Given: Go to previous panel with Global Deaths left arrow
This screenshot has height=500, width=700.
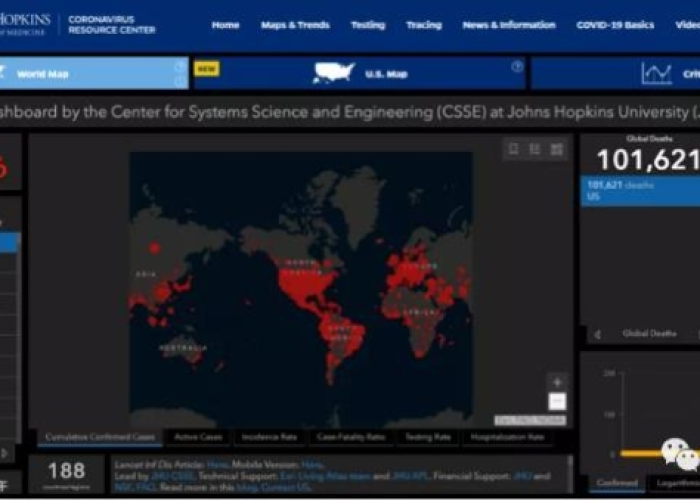Looking at the screenshot, I should point(598,334).
